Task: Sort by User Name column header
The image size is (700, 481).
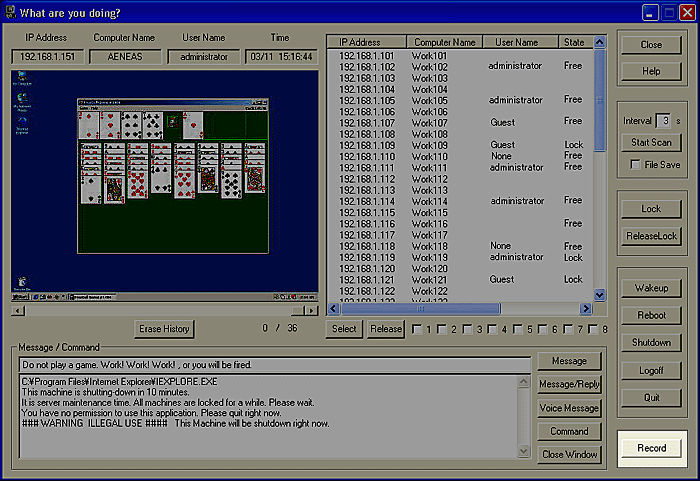Action: click(521, 42)
